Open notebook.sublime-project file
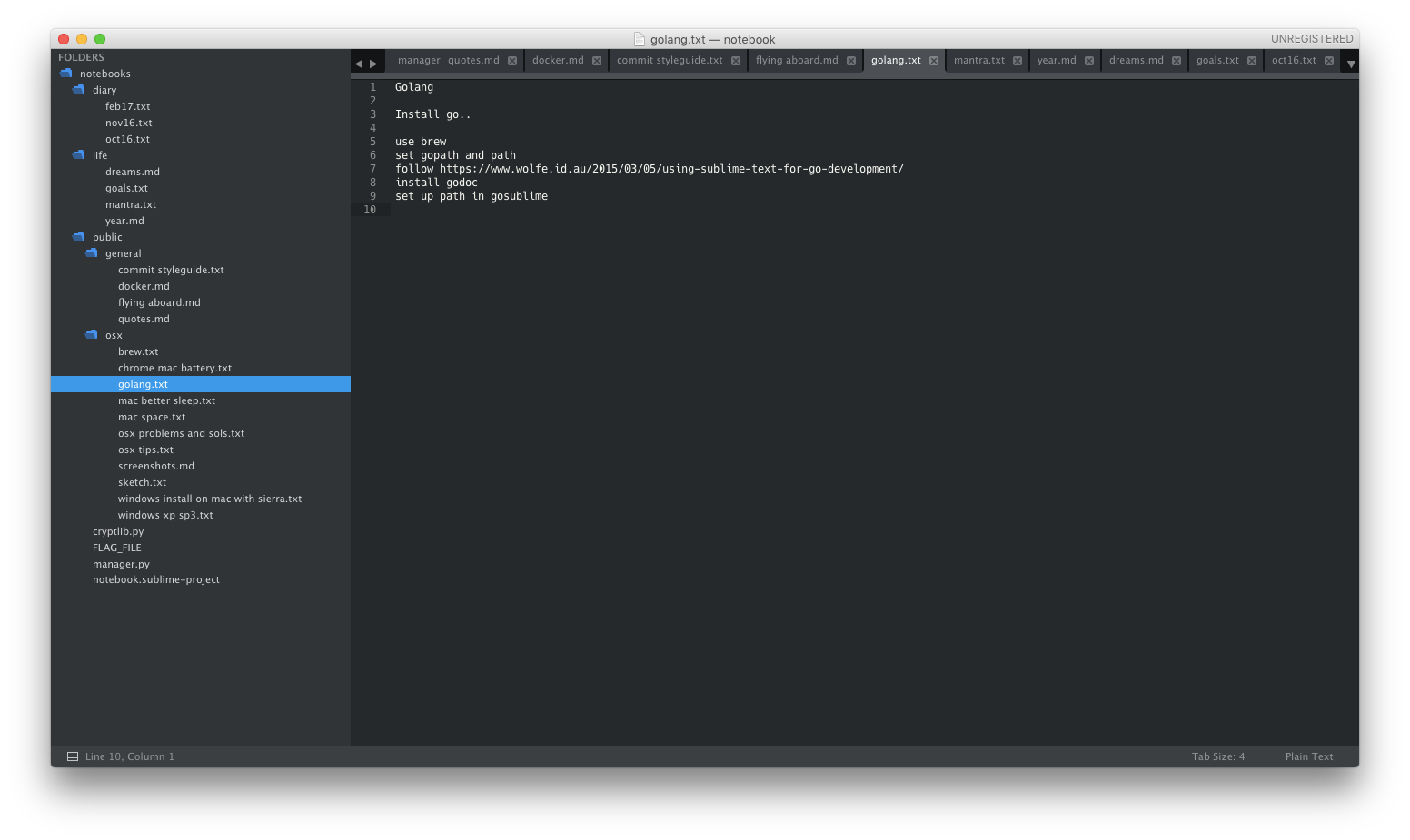 [x=156, y=579]
